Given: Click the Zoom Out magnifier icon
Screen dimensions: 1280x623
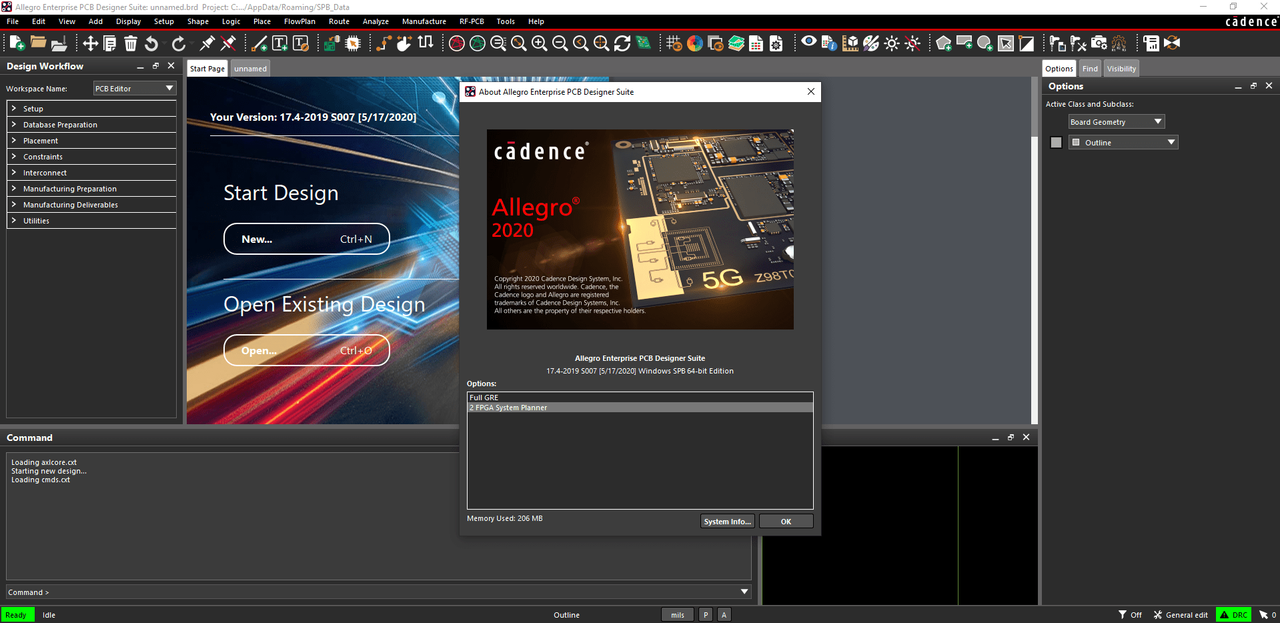Looking at the screenshot, I should [x=560, y=43].
